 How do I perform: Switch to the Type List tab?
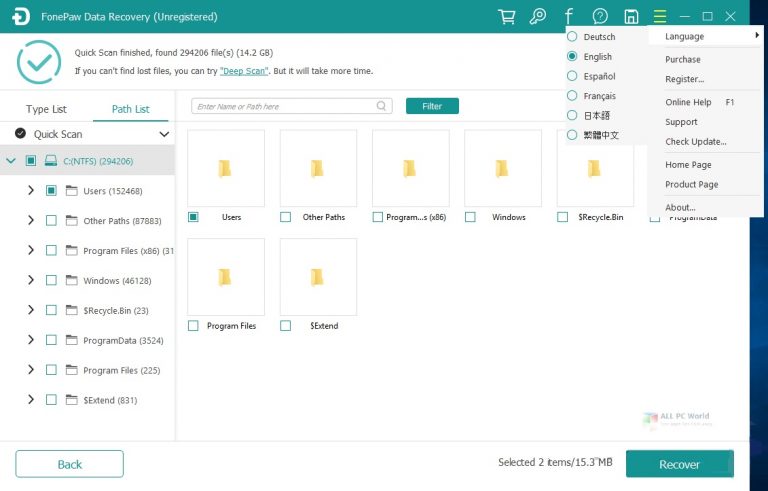(46, 109)
